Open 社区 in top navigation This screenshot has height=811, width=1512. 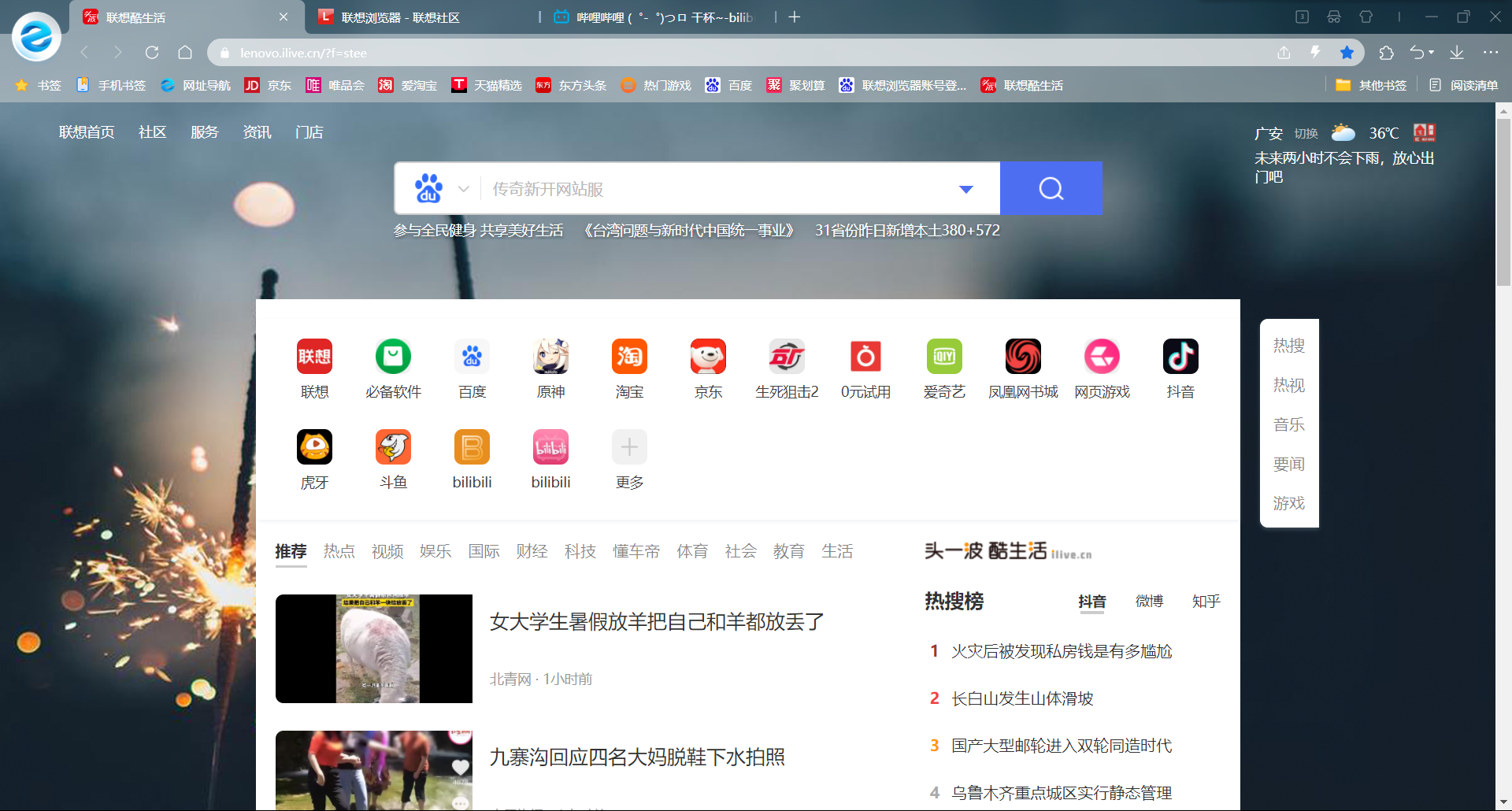click(x=153, y=132)
